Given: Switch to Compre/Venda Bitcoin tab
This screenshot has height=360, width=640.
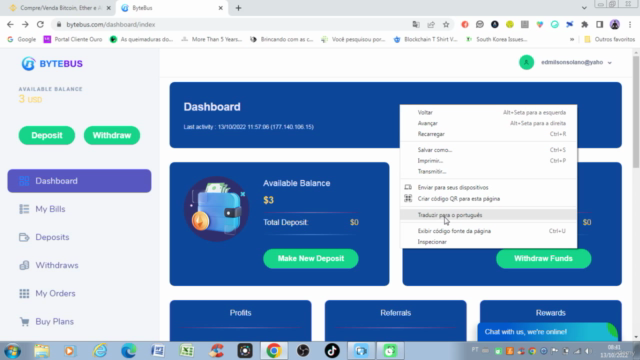Looking at the screenshot, I should pyautogui.click(x=59, y=8).
